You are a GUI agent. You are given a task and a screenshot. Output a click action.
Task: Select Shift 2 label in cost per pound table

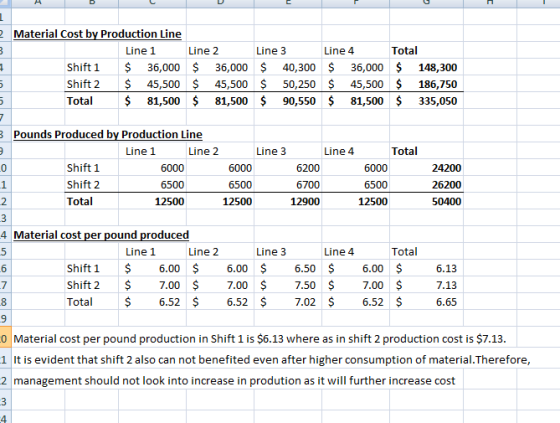point(91,285)
